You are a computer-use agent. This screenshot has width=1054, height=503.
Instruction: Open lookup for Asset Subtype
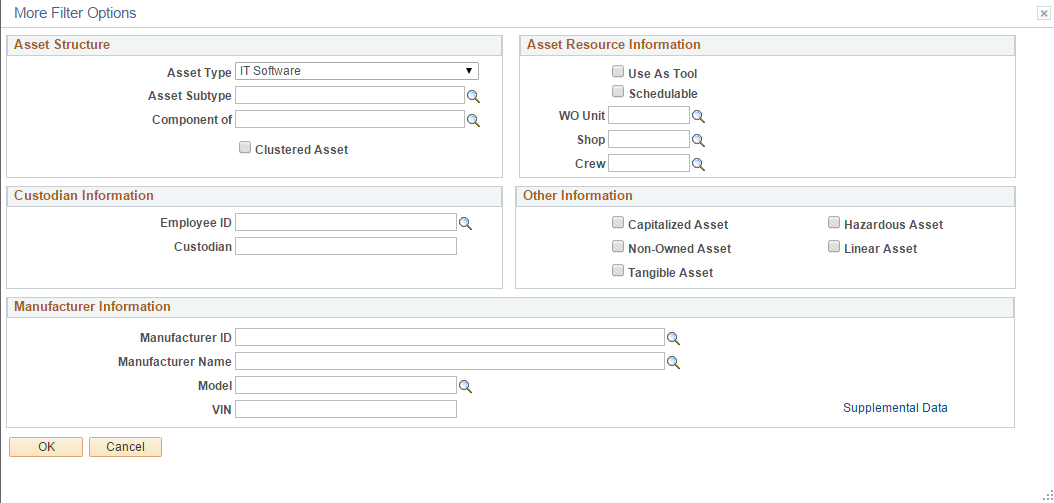(x=473, y=97)
